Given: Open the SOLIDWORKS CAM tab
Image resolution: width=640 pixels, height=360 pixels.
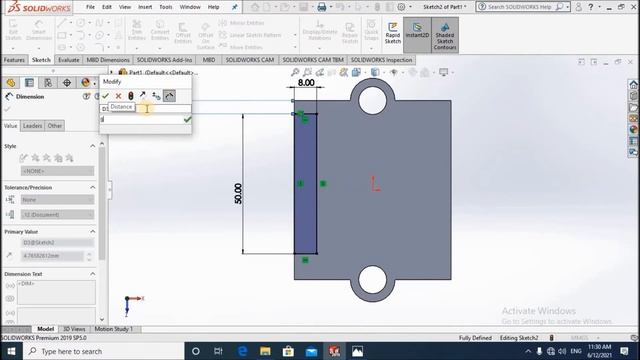Looking at the screenshot, I should pos(250,60).
